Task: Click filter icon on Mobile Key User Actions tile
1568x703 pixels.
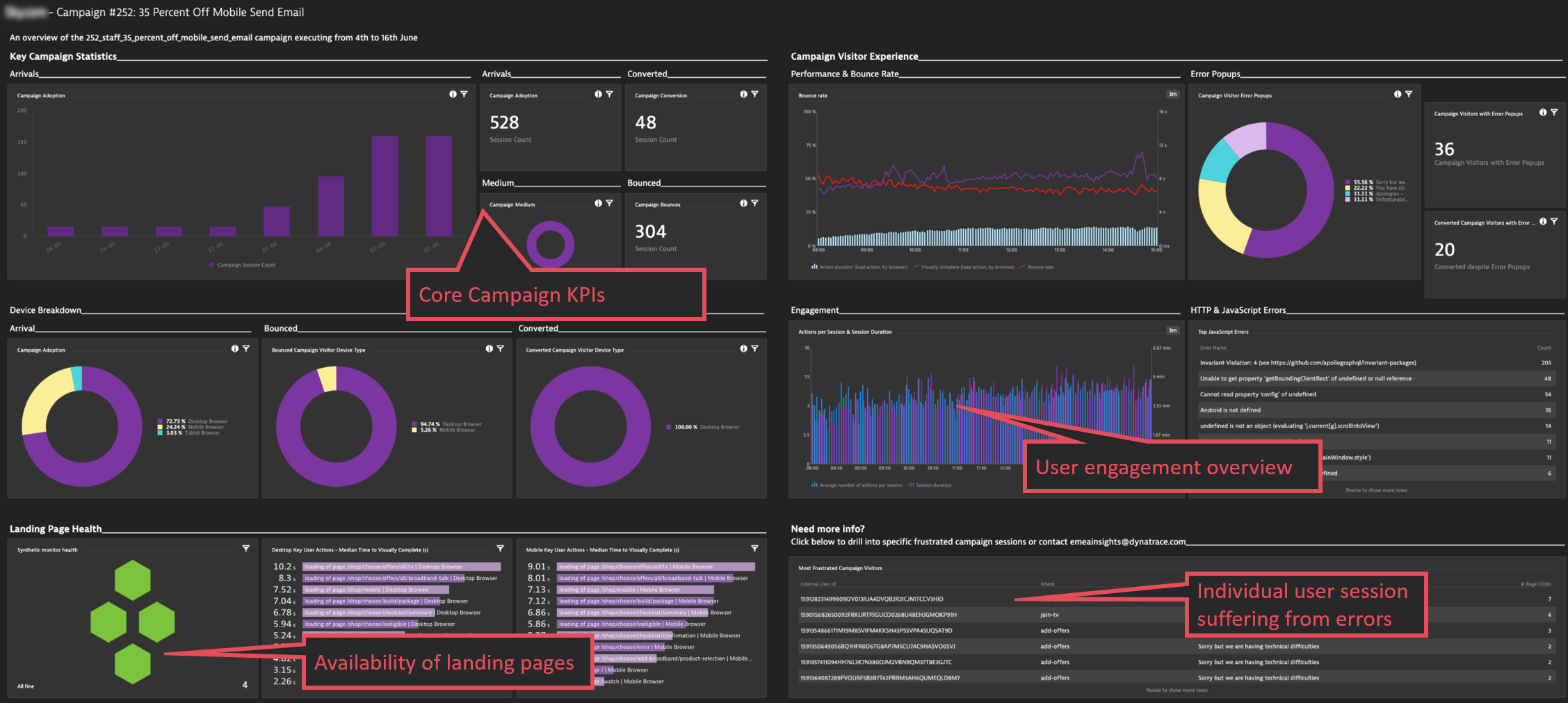Action: pos(754,549)
